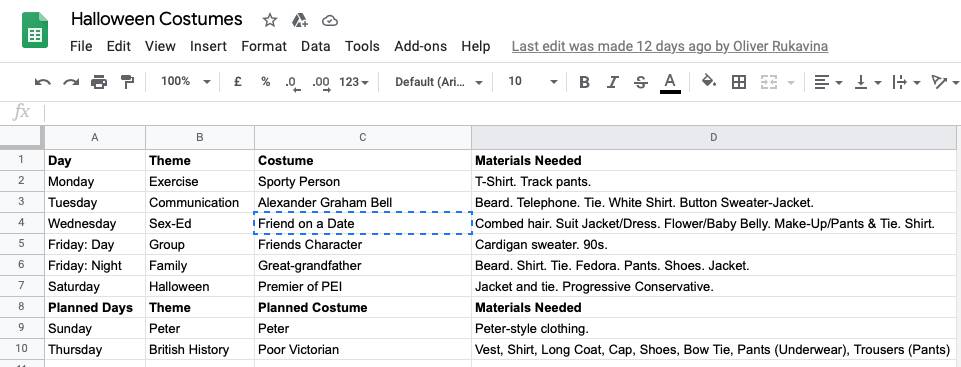Screen dimensions: 961x367
Task: Activate the paint format tool
Action: coord(127,81)
